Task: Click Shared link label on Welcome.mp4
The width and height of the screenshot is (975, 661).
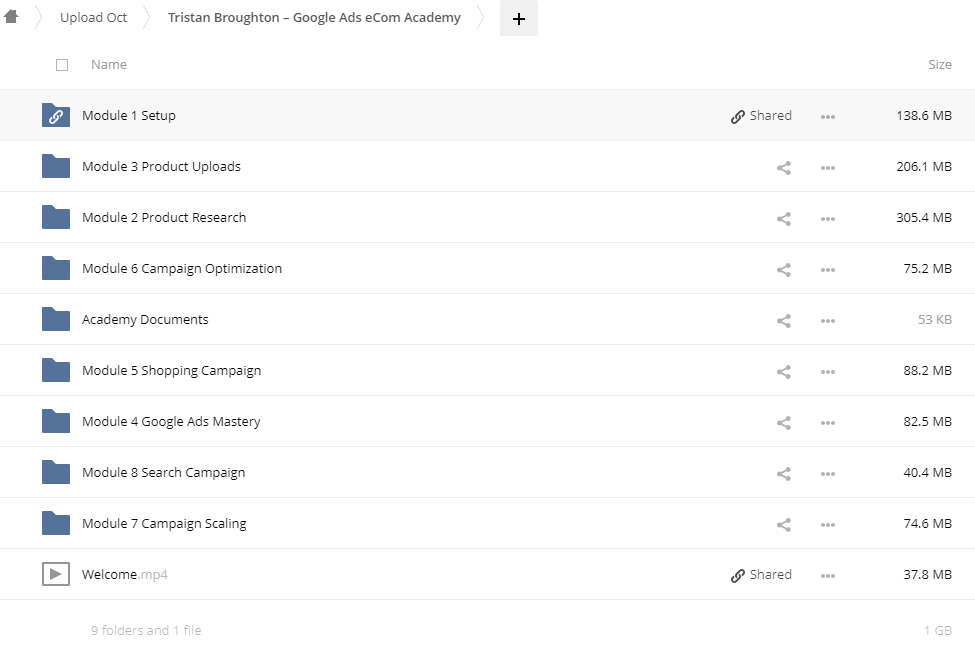Action: (x=761, y=575)
